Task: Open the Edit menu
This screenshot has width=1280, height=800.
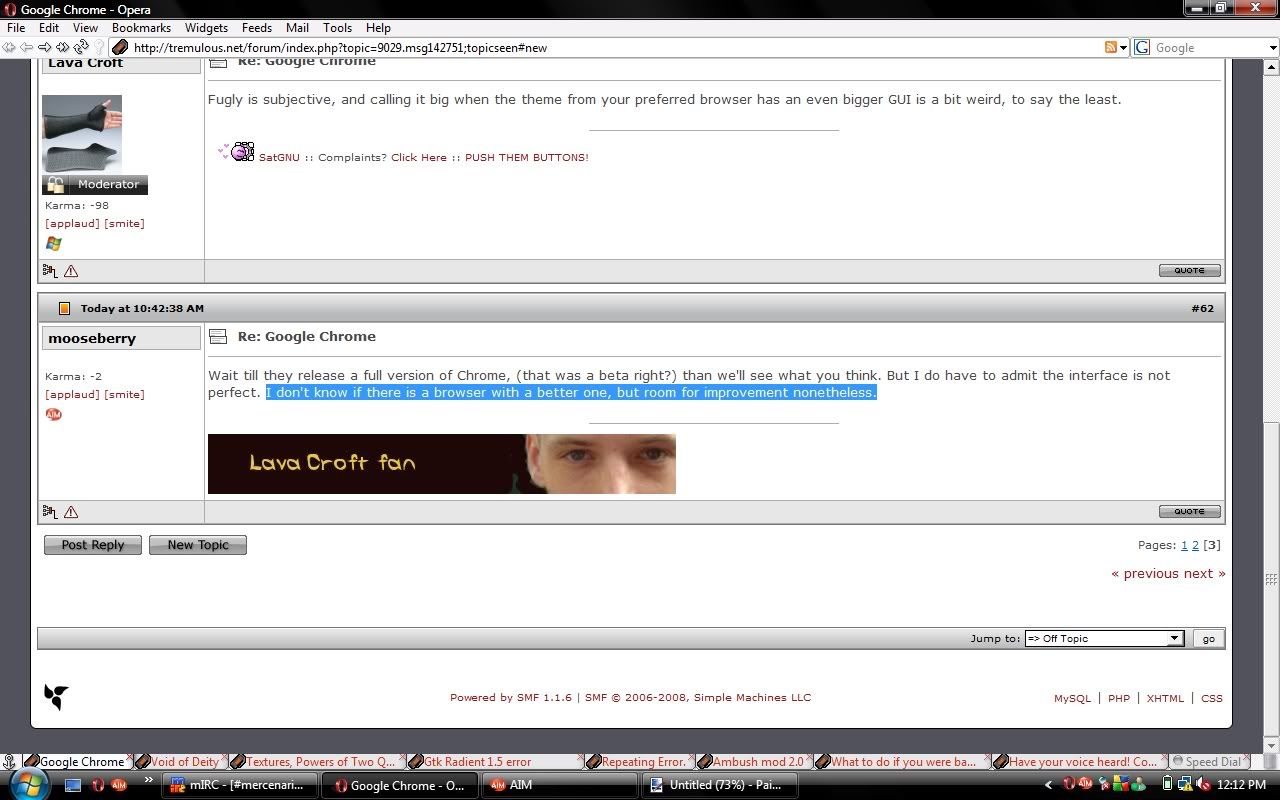Action: (48, 27)
